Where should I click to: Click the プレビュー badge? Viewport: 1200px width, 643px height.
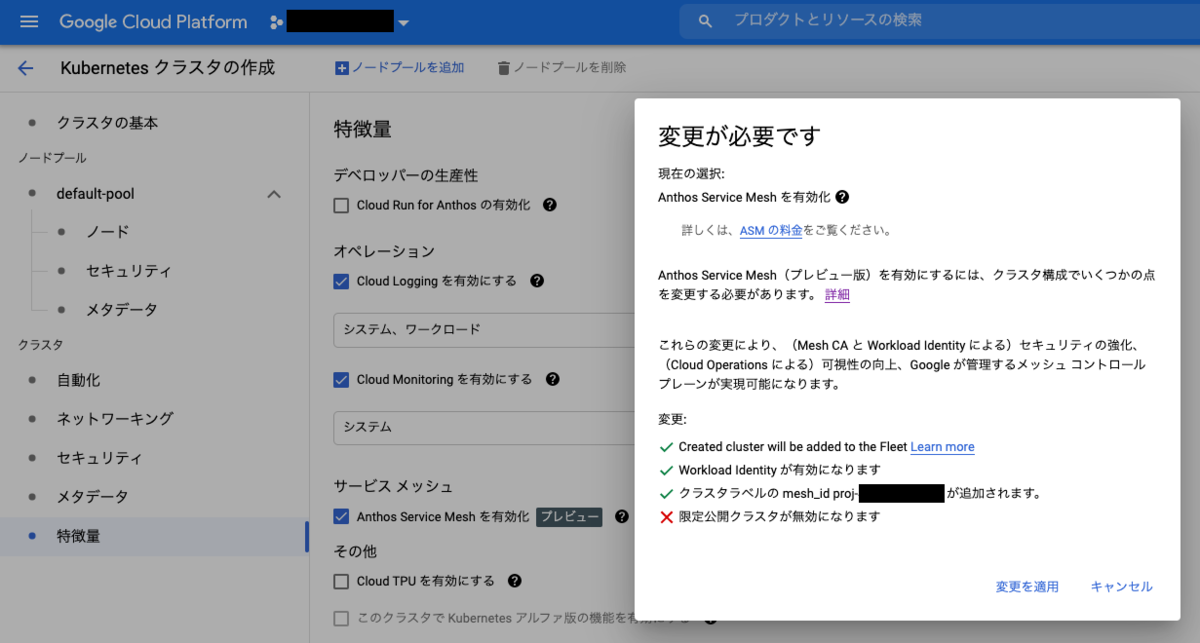(570, 517)
